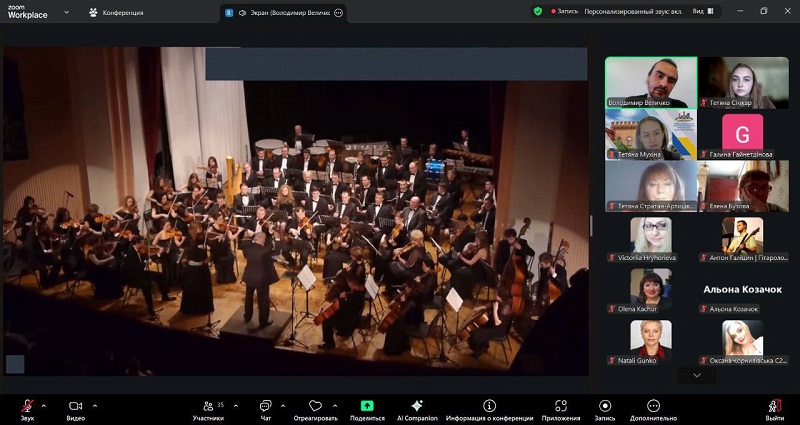Open the Чат chat panel

click(x=265, y=406)
